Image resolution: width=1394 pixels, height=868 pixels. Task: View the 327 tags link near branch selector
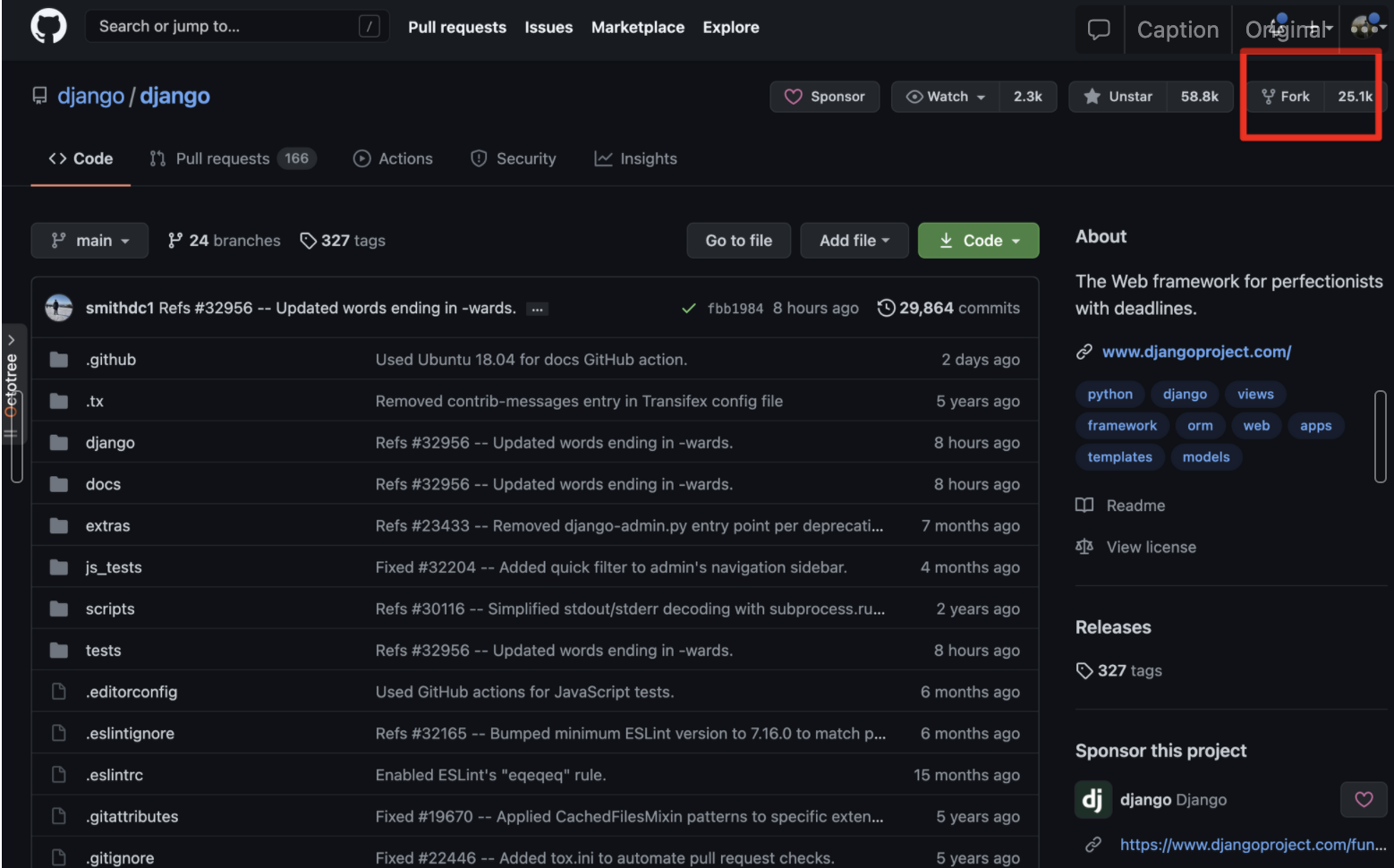[343, 241]
